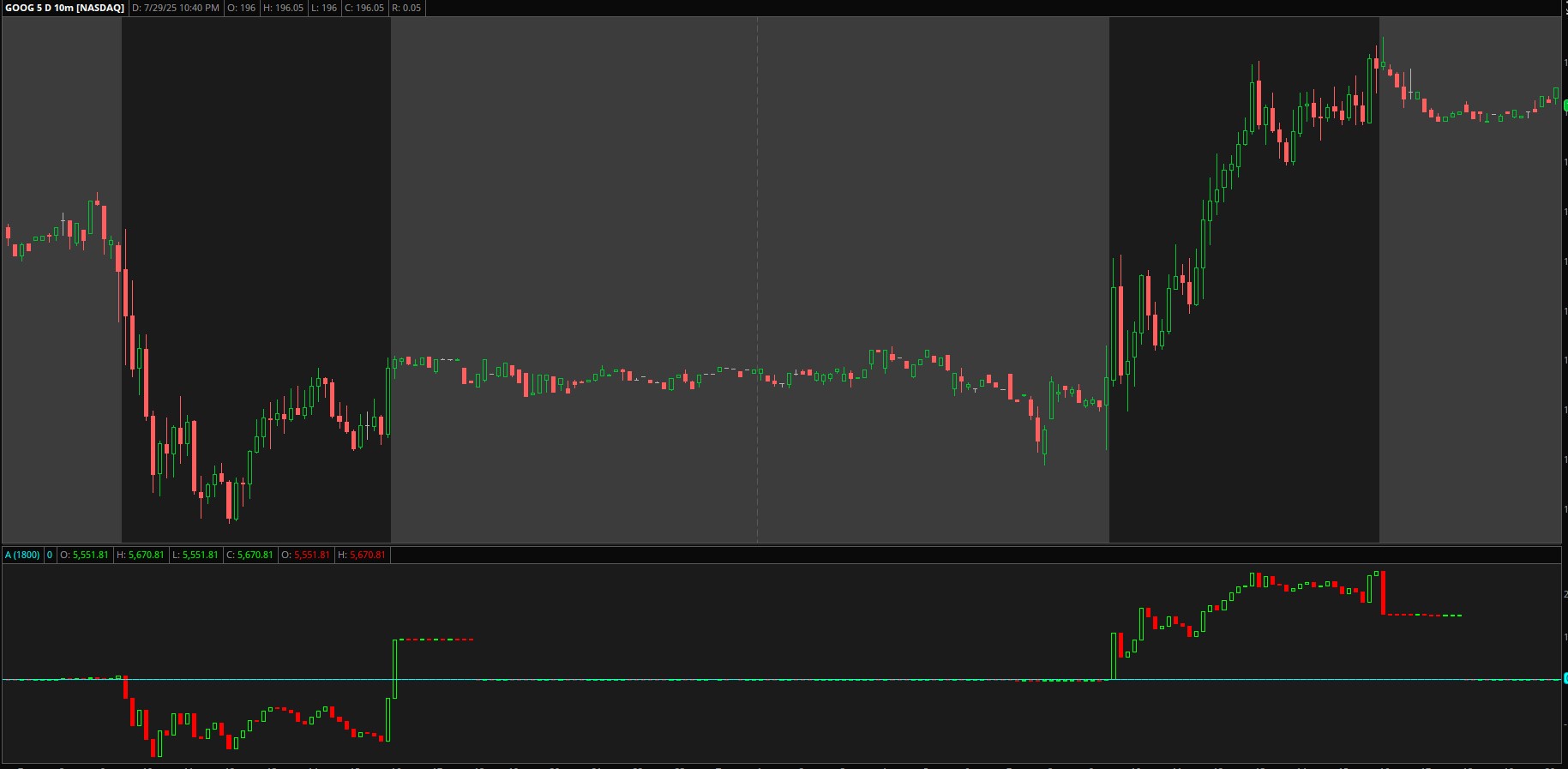Click the green study high H: 5,670.81
This screenshot has width=1568, height=769.
tap(140, 555)
